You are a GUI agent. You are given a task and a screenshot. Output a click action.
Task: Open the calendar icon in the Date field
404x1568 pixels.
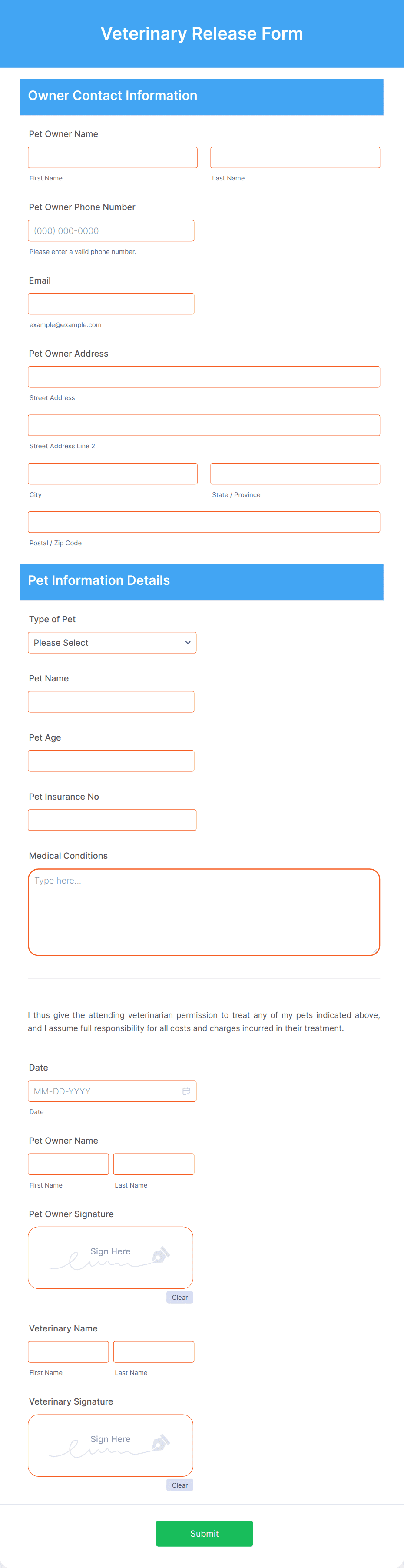[186, 1091]
